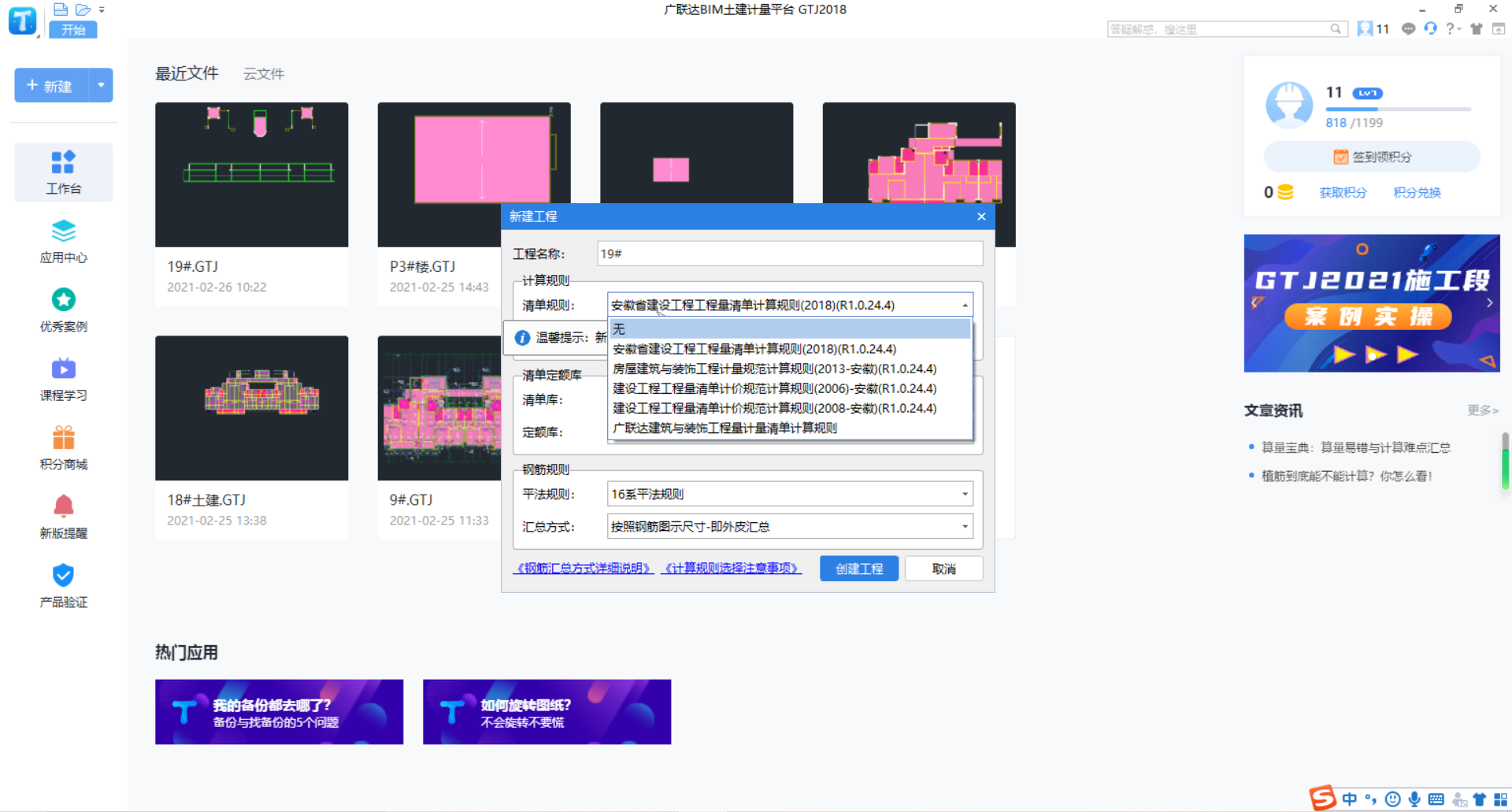
Task: Click the IME toolbox grid icon
Action: pyautogui.click(x=1501, y=799)
